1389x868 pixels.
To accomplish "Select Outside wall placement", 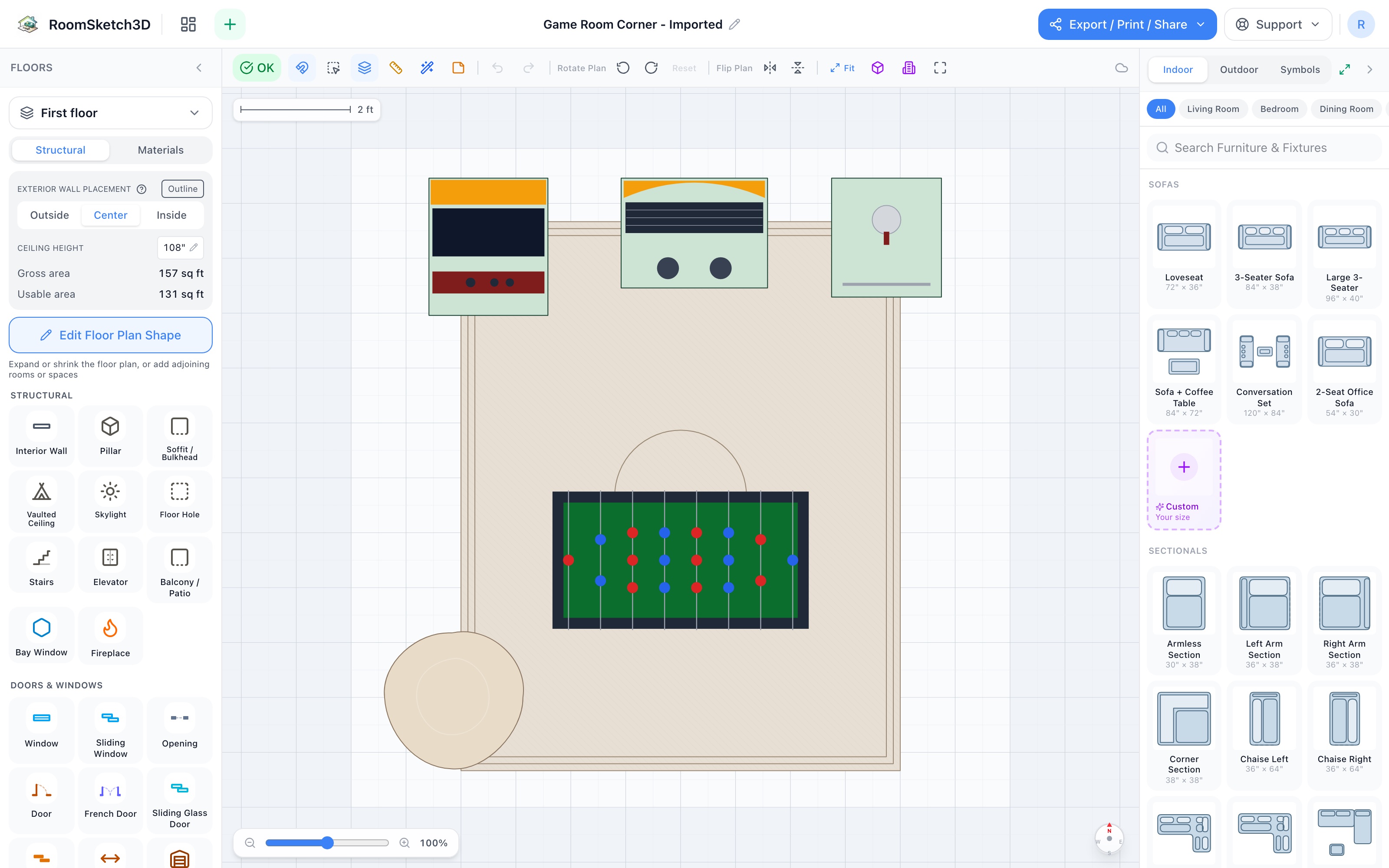I will (x=49, y=215).
